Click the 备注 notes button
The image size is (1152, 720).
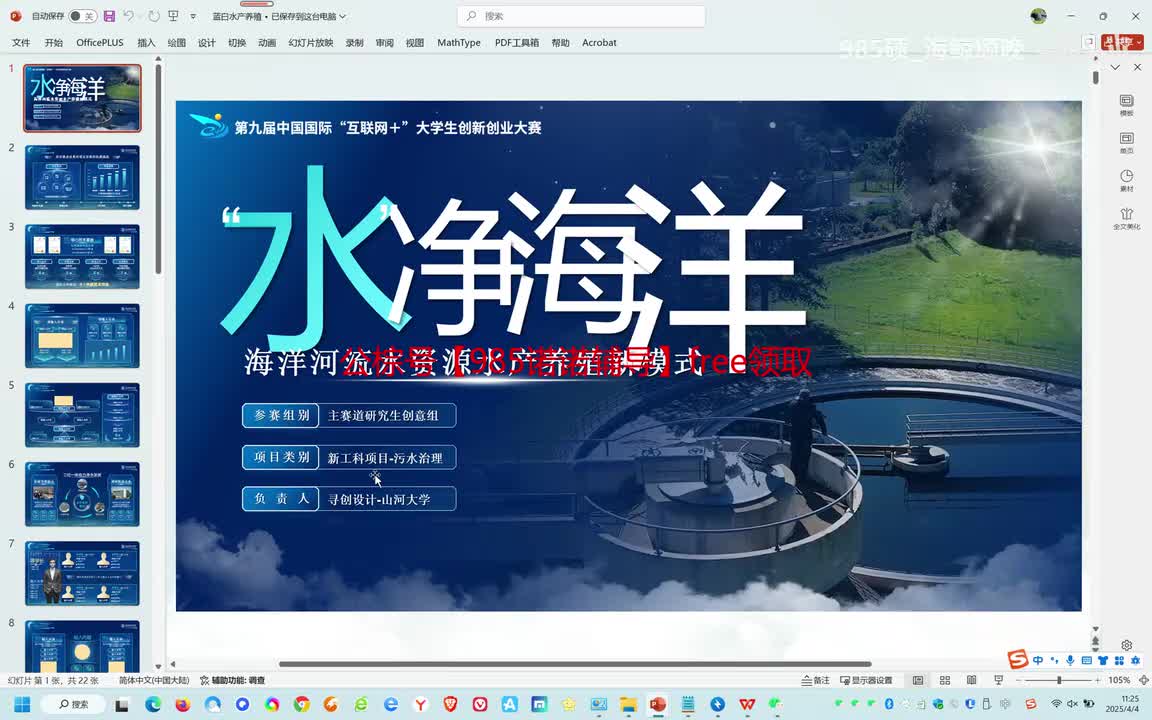(816, 680)
